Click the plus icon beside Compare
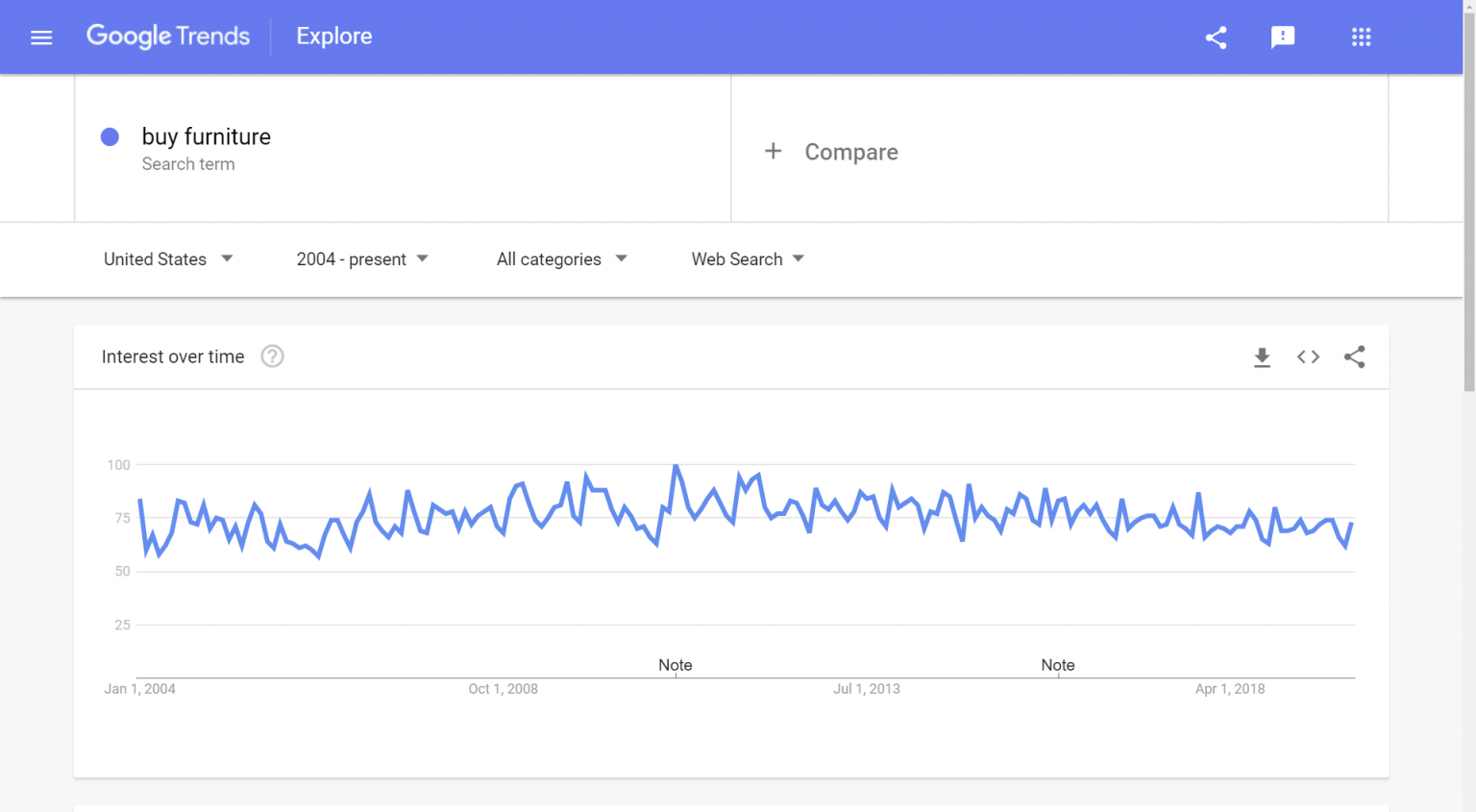 point(773,152)
